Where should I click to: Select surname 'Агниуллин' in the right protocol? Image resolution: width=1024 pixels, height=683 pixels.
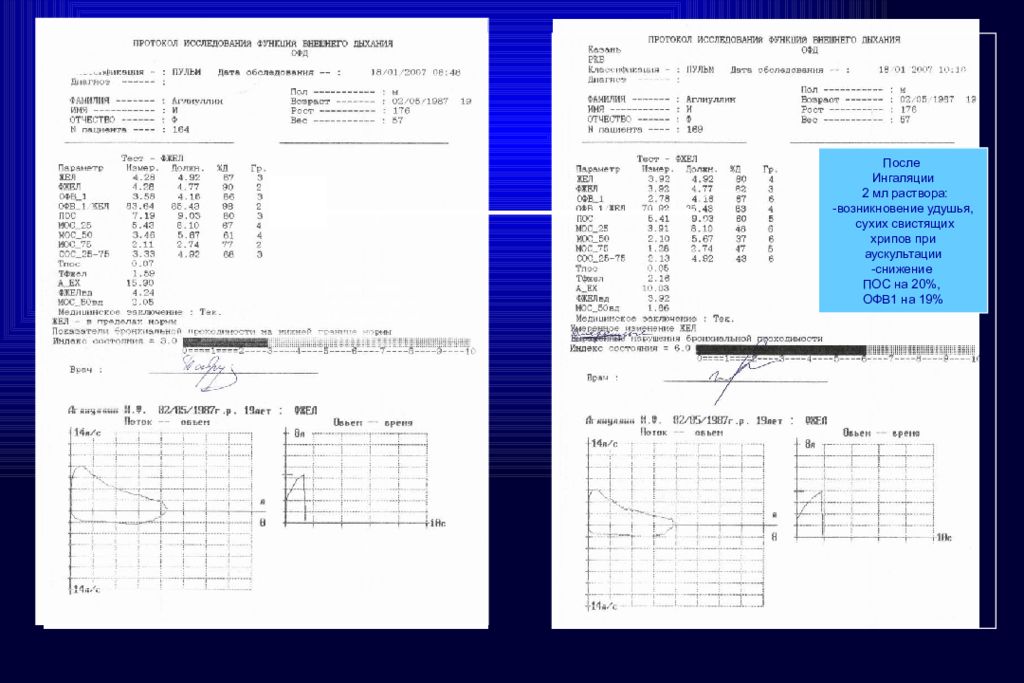(x=711, y=100)
